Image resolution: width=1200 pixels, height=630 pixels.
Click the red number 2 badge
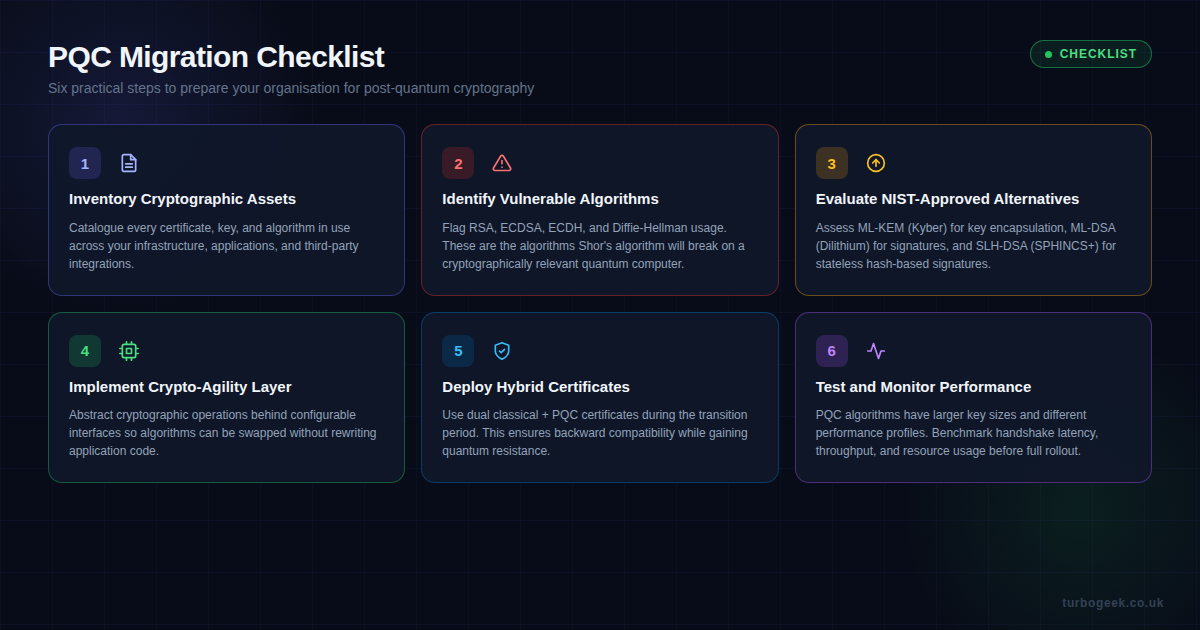(457, 162)
